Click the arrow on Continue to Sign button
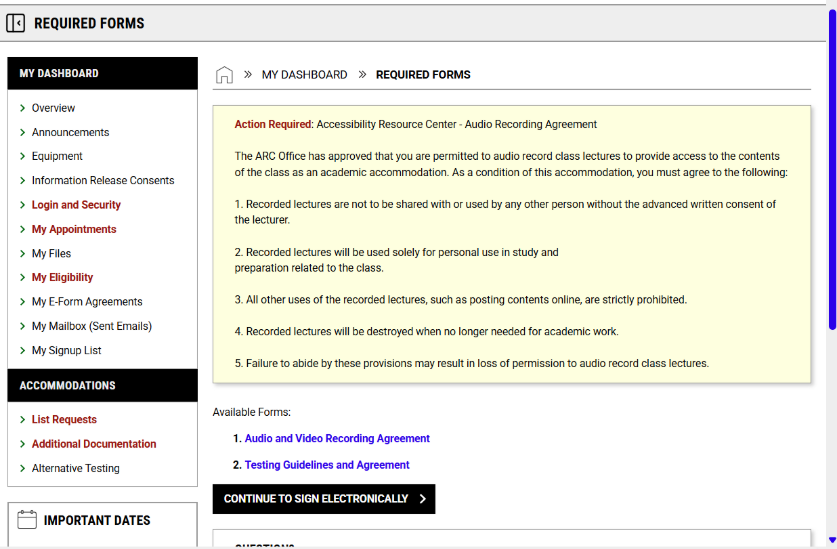This screenshot has width=837, height=549. click(423, 499)
